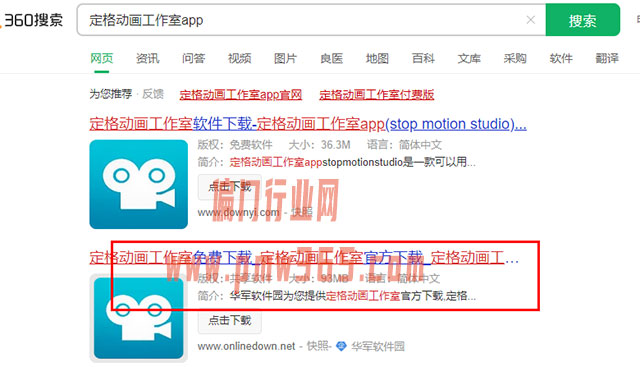Go to the 采购 tab
Screen dimensions: 640x367
coord(515,58)
